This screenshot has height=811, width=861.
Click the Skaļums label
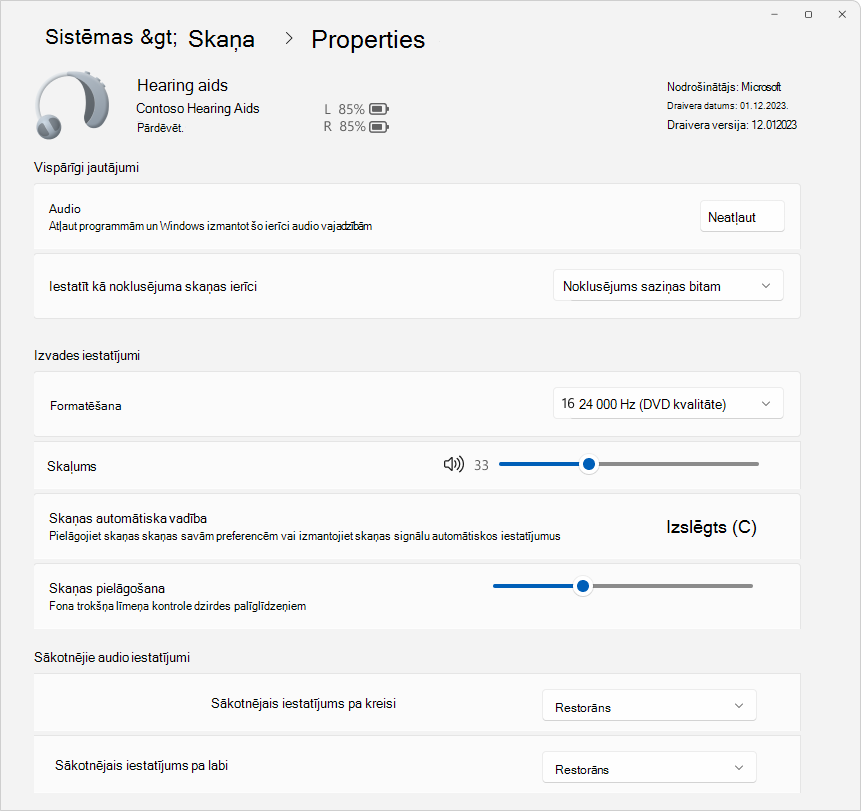pos(72,466)
